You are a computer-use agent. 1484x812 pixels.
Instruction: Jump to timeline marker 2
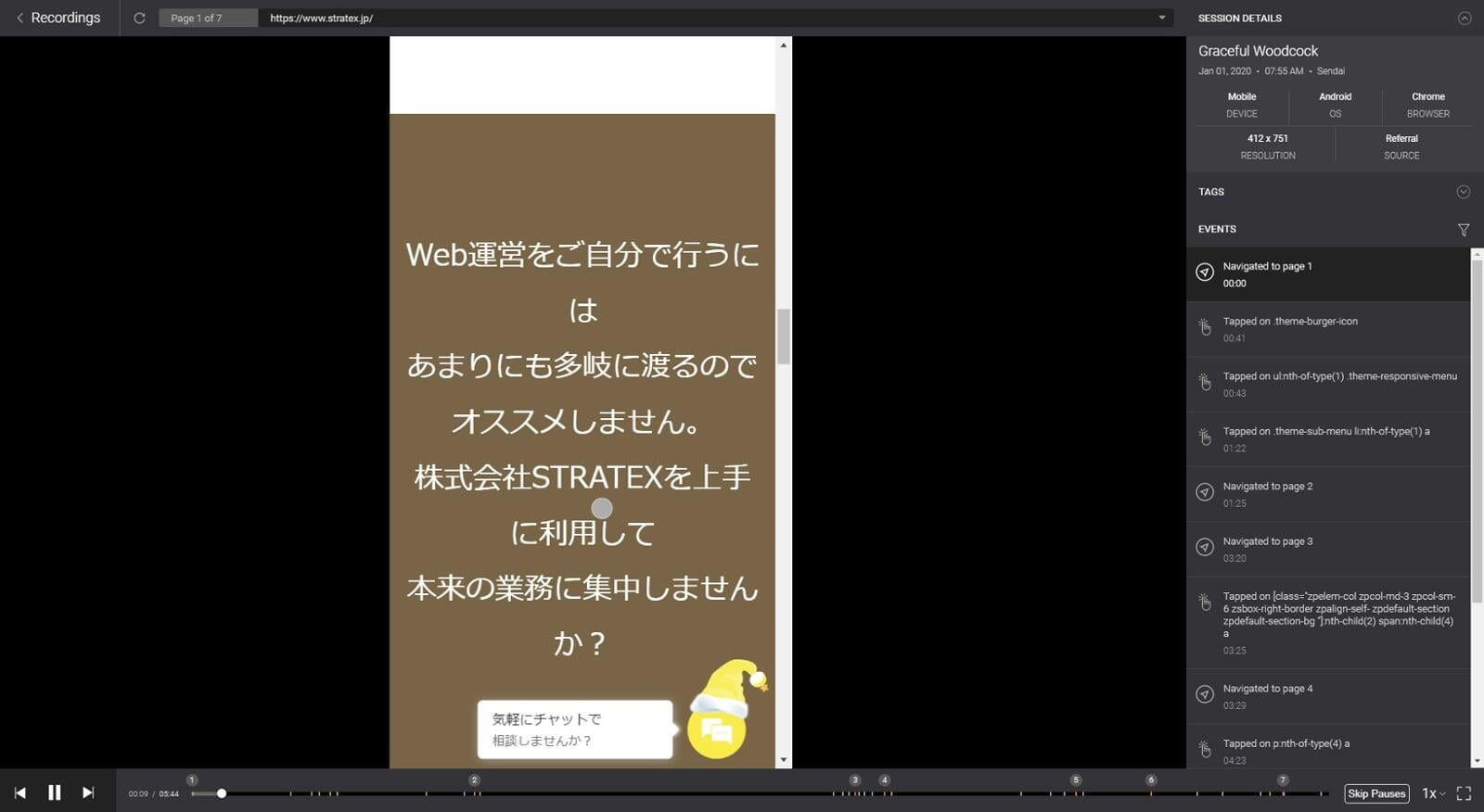click(x=474, y=780)
